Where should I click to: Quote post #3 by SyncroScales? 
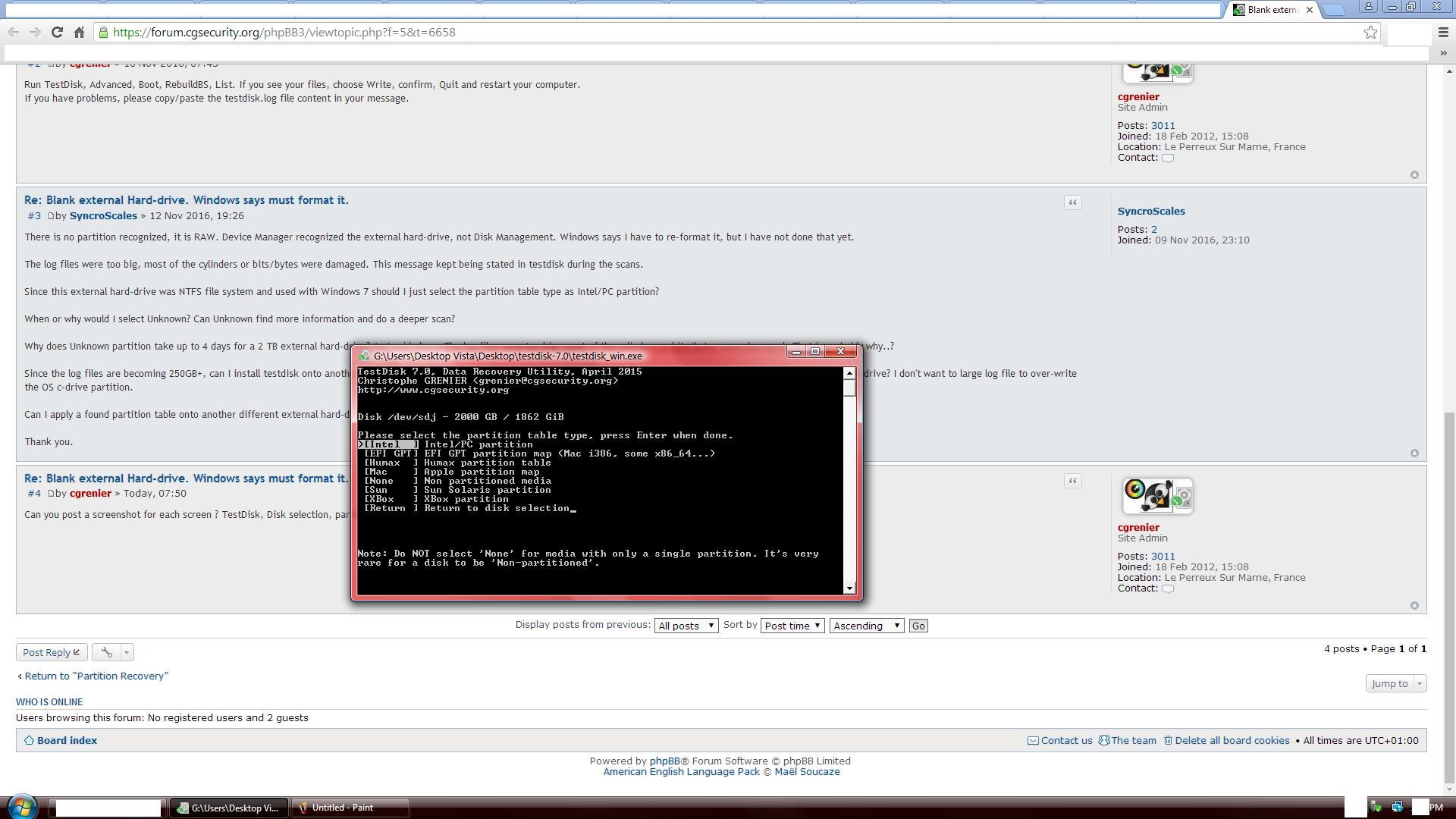tap(1072, 202)
